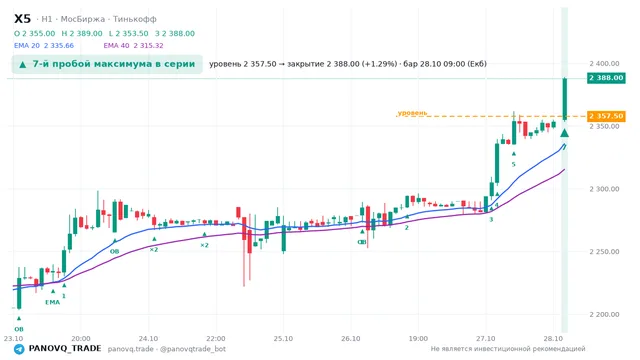This screenshot has height=360, width=640.
Task: Click the 19:00 time axis label
Action: click(x=418, y=338)
